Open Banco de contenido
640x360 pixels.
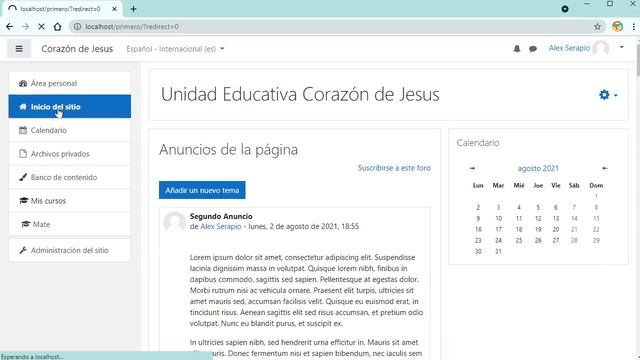(x=70, y=177)
